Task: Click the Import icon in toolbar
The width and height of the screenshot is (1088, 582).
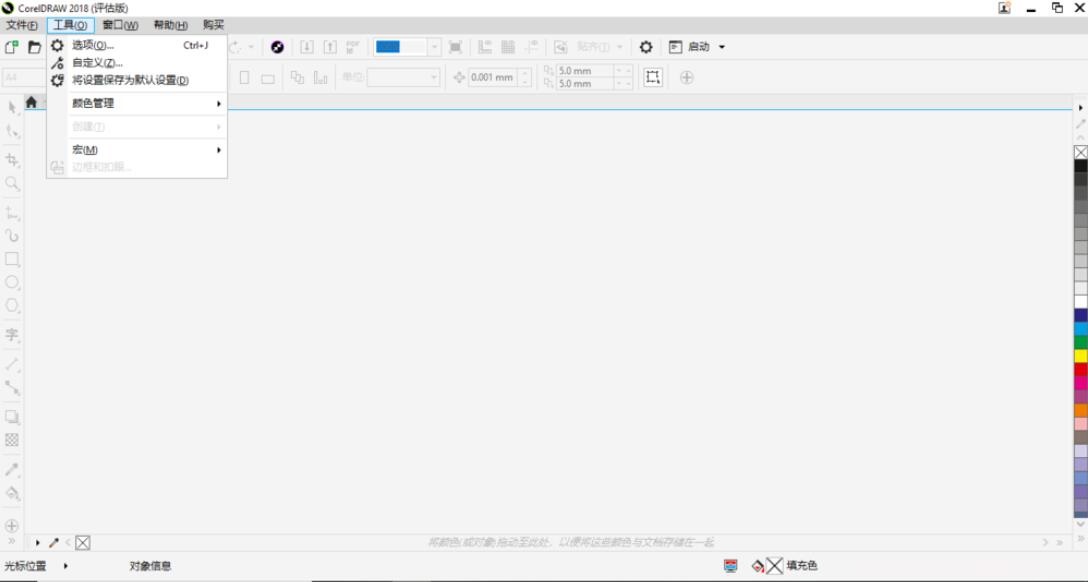Action: 307,47
